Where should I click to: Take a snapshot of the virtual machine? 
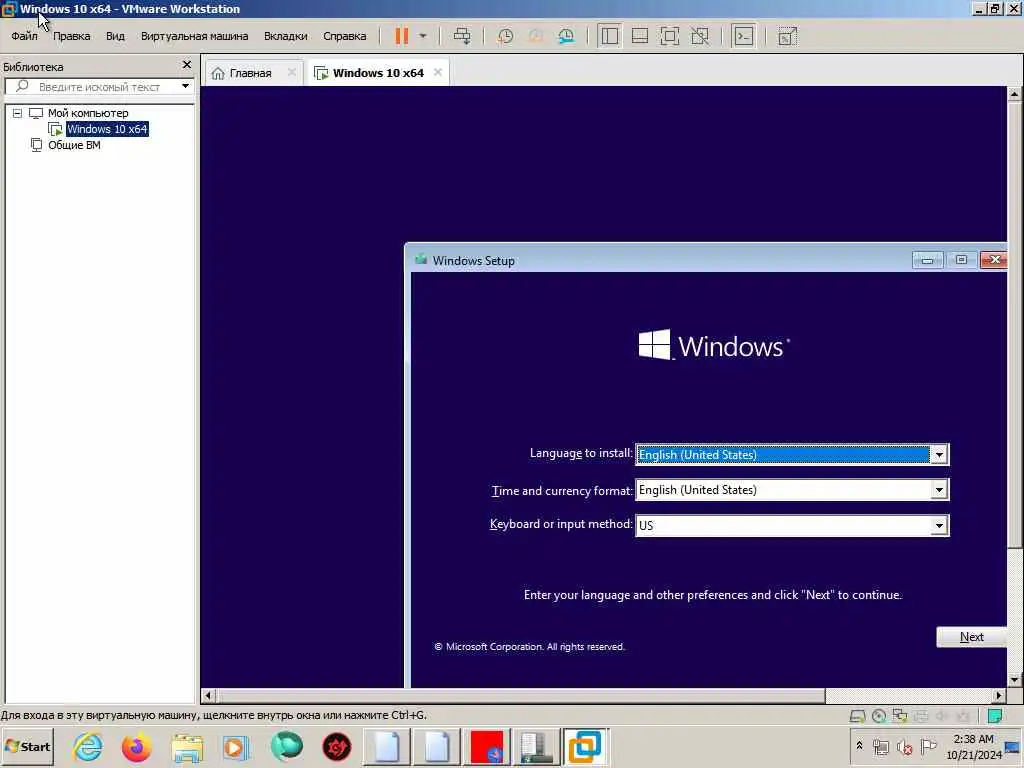[x=505, y=36]
